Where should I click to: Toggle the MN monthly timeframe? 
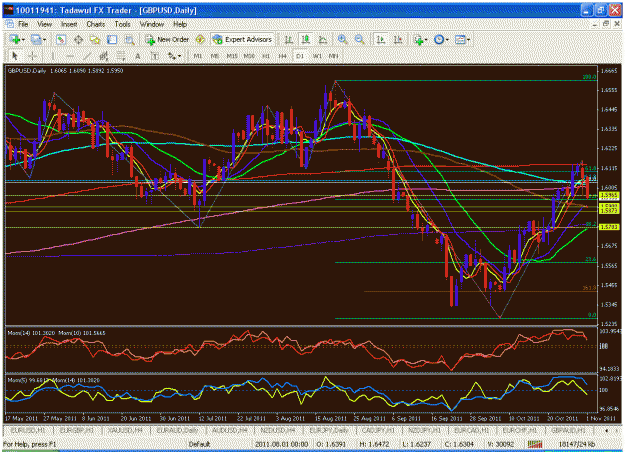click(334, 56)
